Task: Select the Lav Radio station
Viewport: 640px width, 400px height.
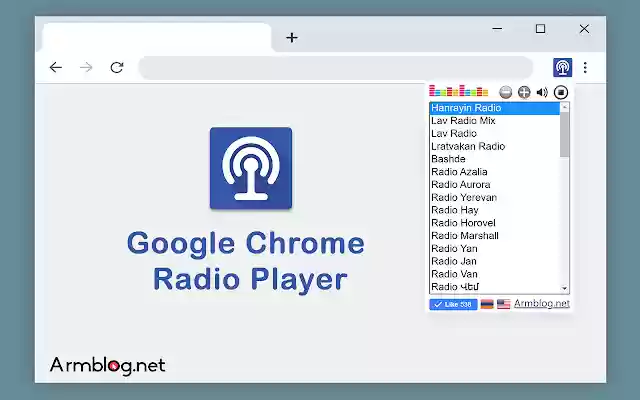Action: pyautogui.click(x=495, y=133)
